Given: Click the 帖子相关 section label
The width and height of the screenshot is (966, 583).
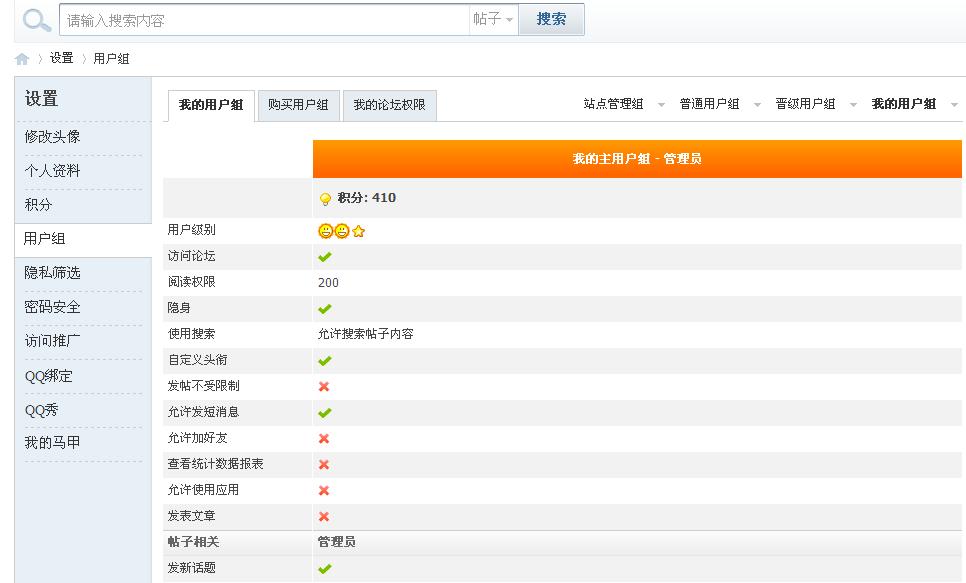Looking at the screenshot, I should (193, 542).
